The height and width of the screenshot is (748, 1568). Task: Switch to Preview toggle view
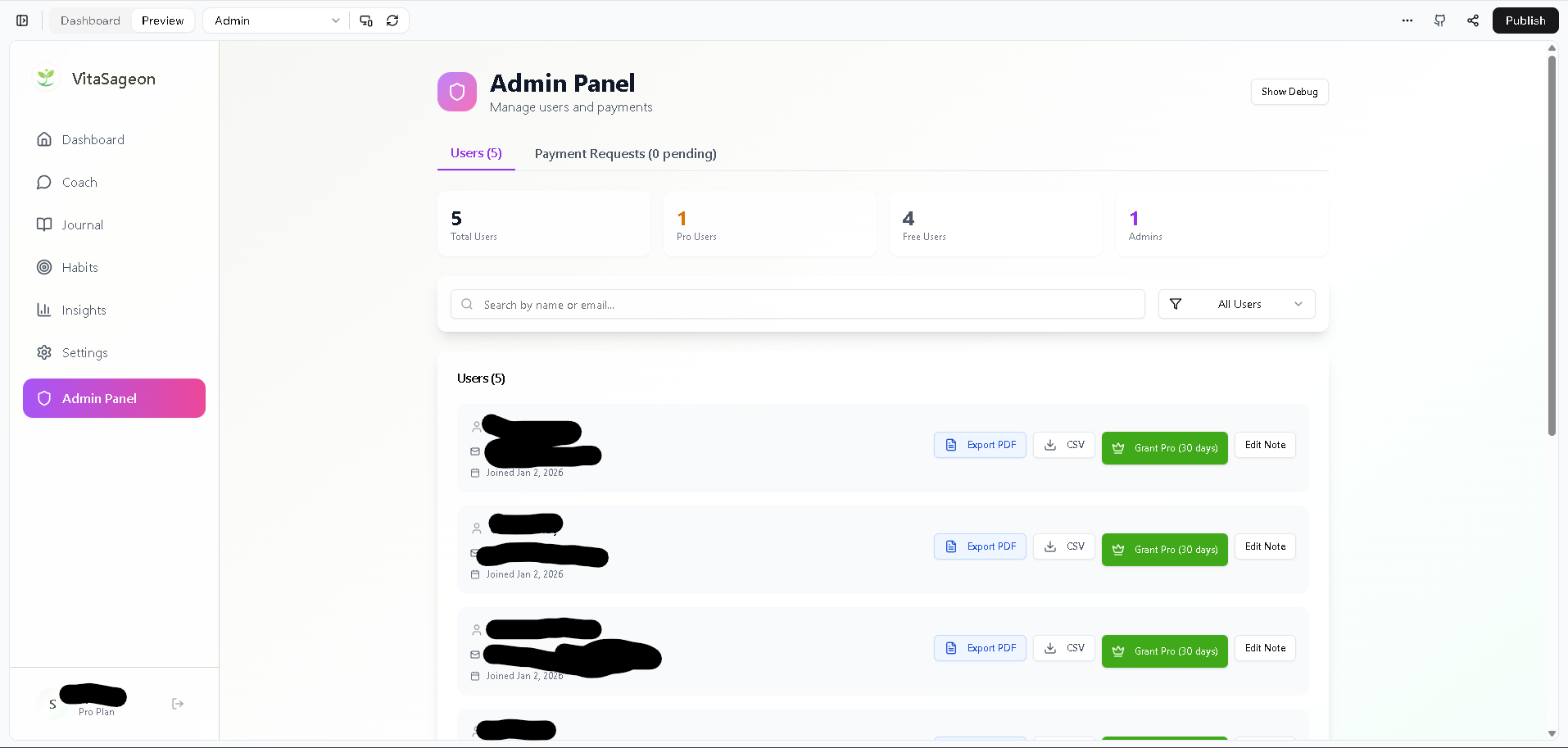[162, 20]
